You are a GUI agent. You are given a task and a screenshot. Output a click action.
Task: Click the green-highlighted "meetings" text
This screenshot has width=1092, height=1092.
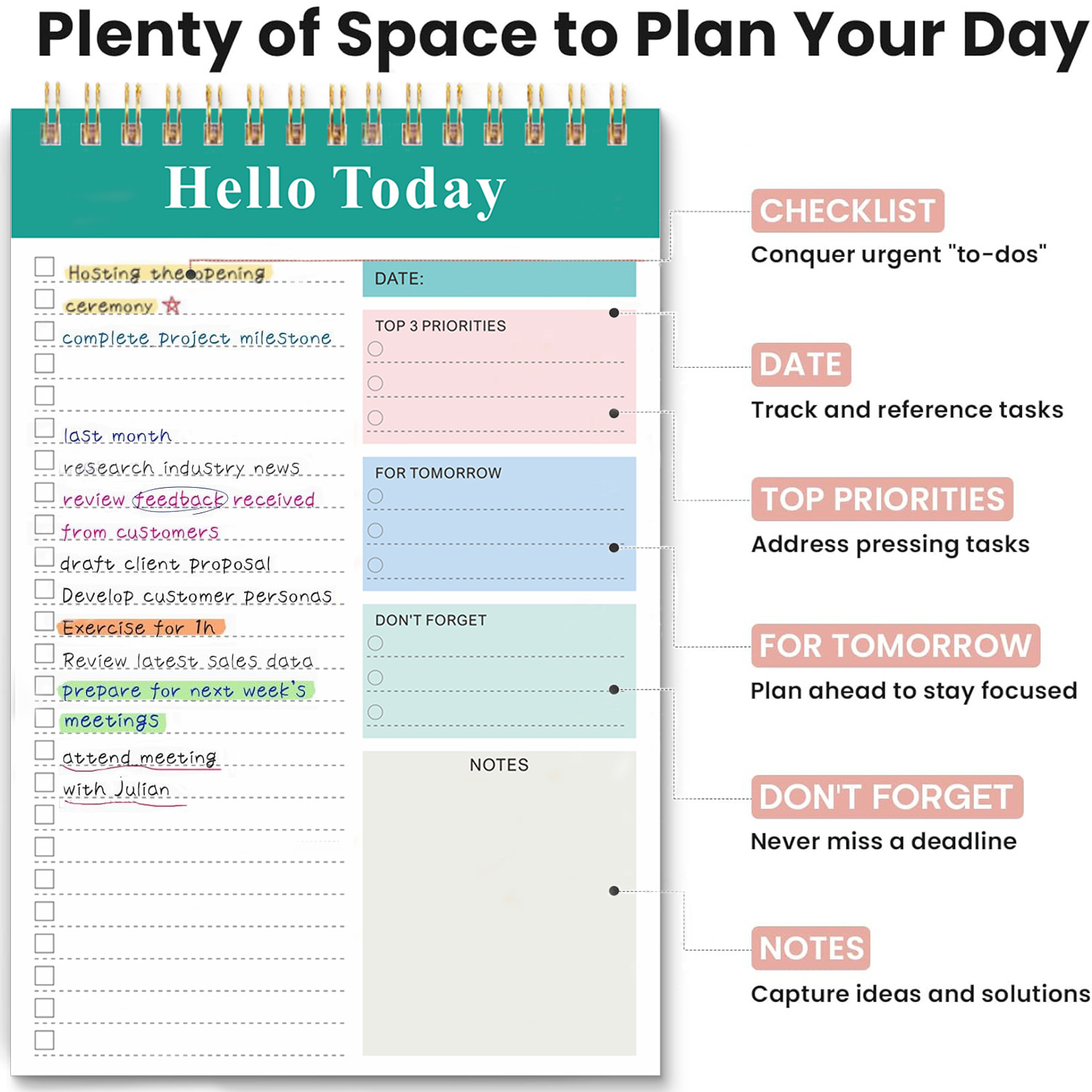(111, 721)
